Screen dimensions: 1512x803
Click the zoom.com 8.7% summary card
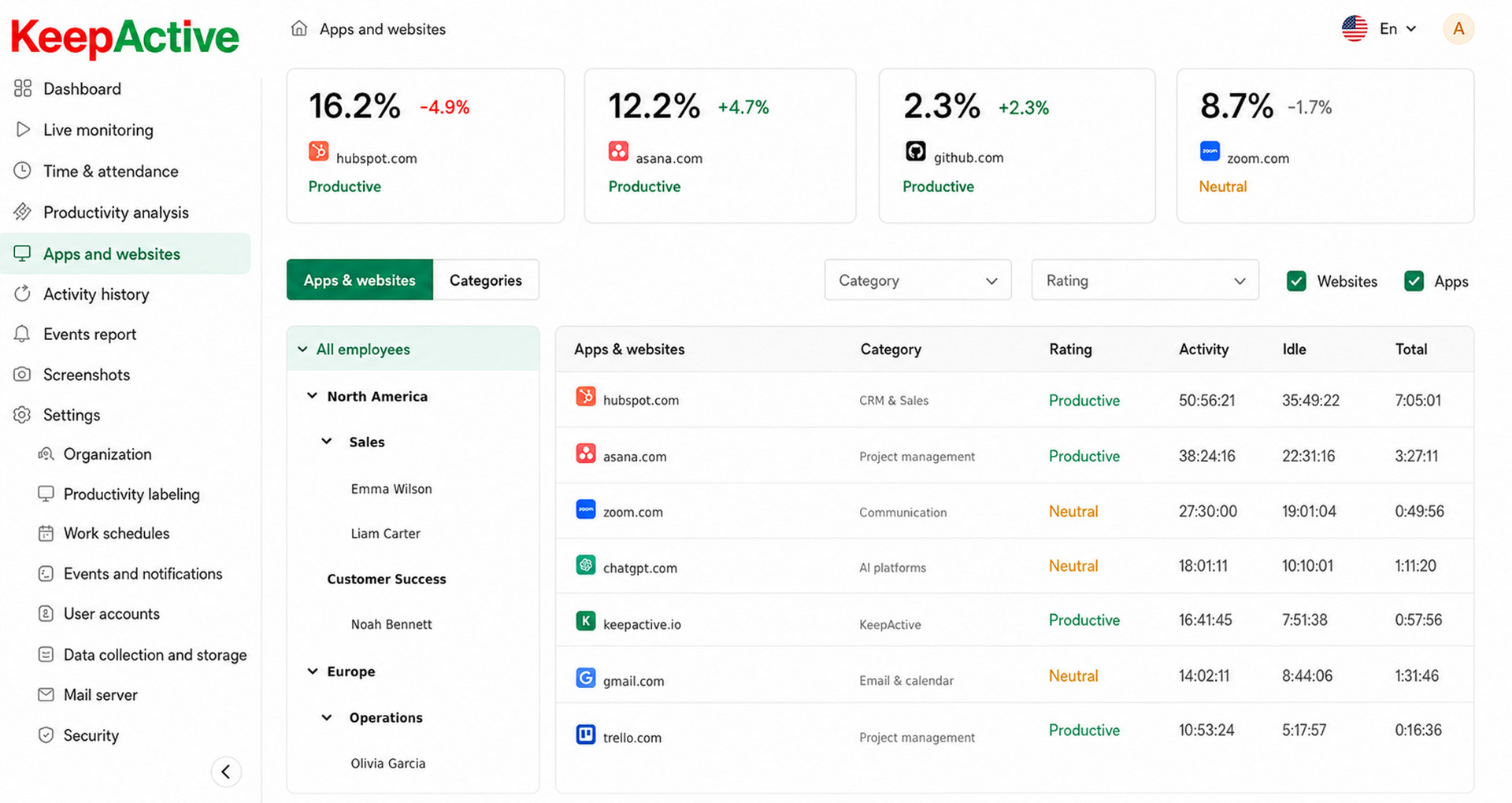(x=1325, y=146)
